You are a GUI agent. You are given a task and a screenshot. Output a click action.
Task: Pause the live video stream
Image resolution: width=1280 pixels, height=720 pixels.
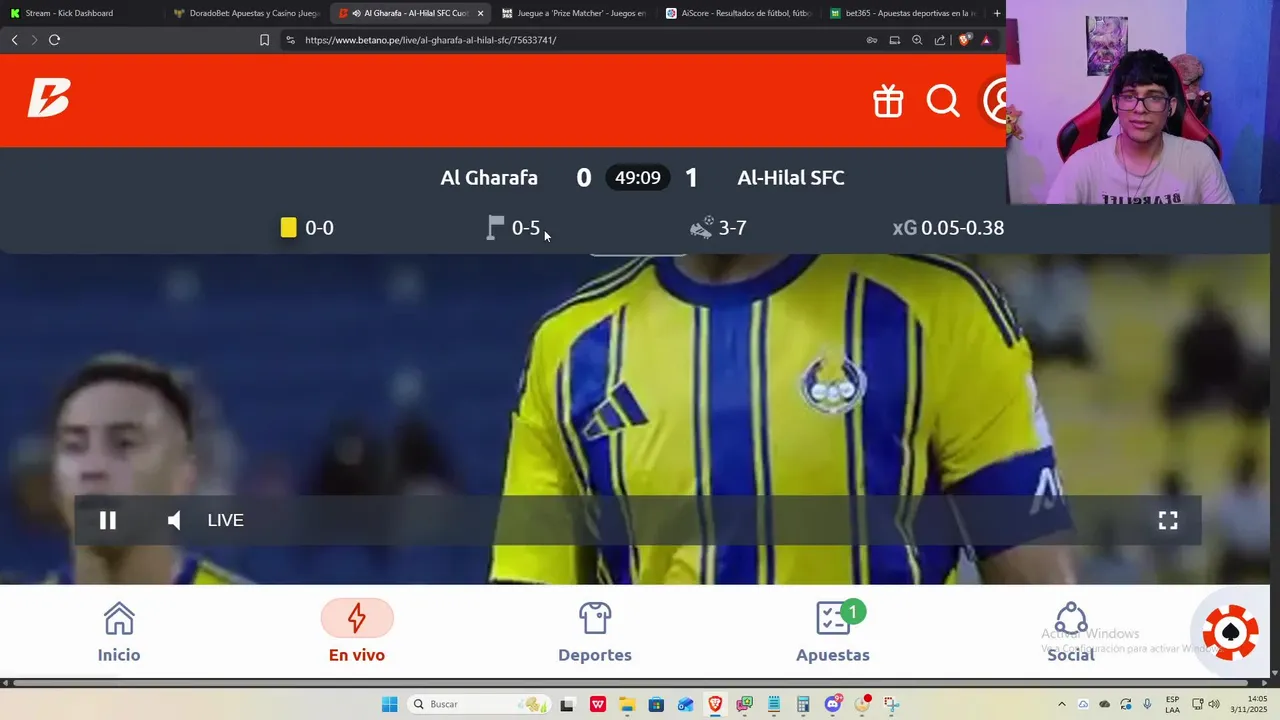coord(108,520)
